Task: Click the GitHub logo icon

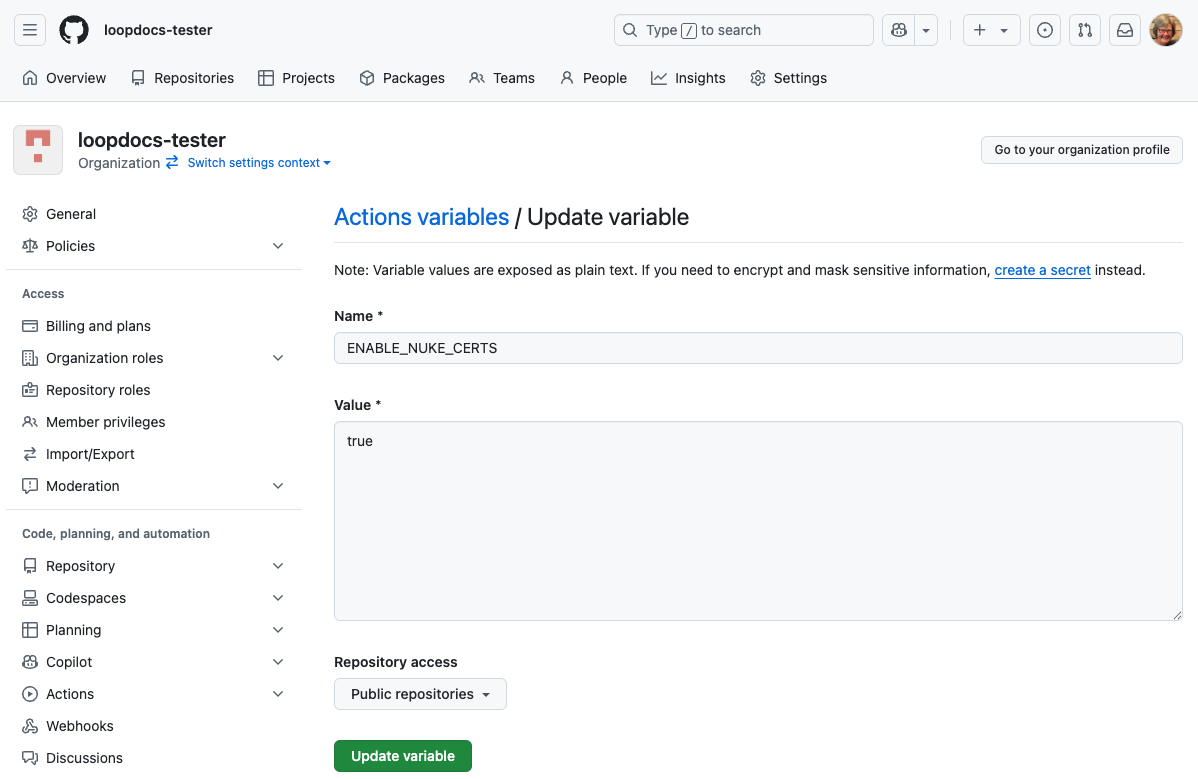Action: (x=74, y=30)
